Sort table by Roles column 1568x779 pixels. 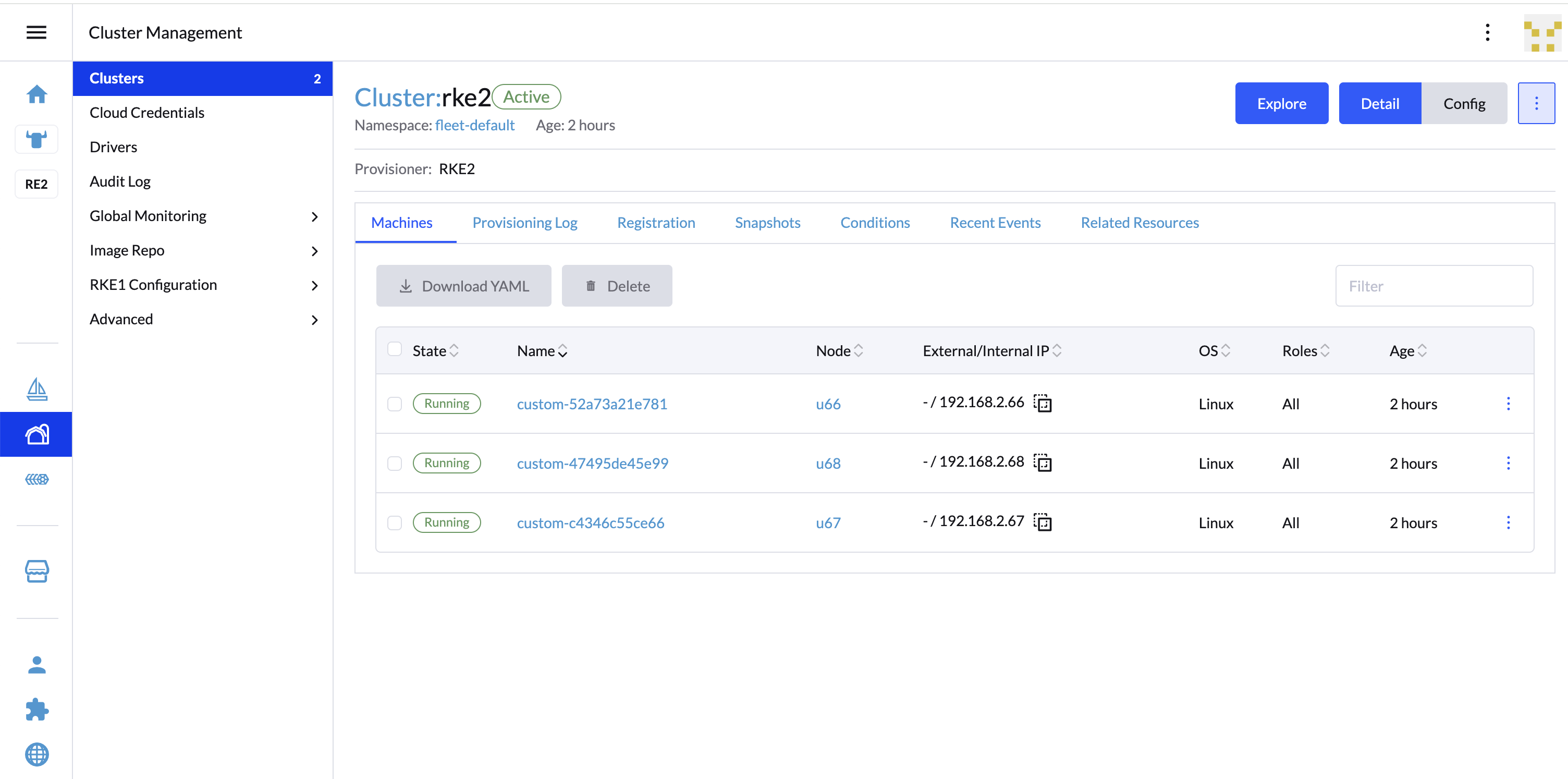point(1306,351)
